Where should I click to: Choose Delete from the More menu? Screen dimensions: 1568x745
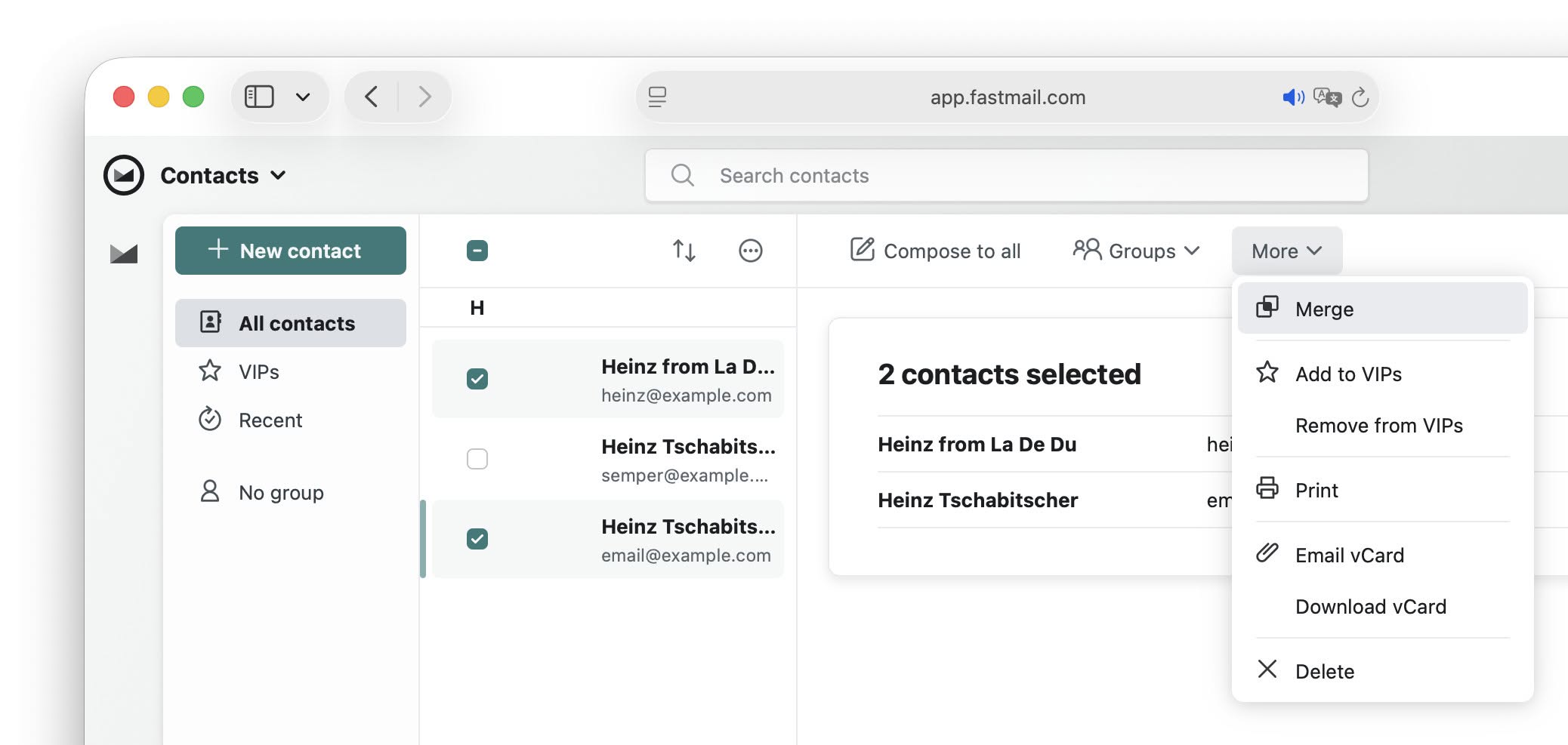tap(1382, 671)
